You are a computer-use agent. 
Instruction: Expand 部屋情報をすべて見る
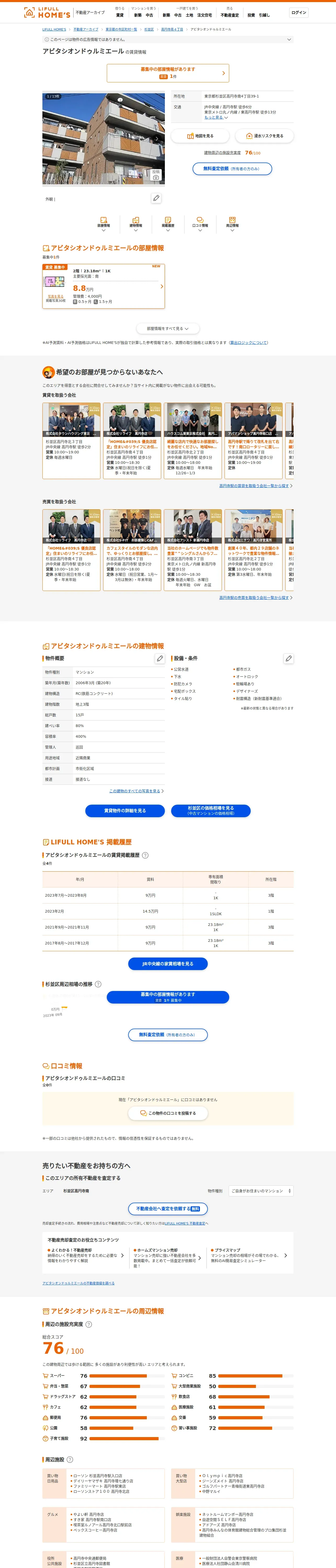tap(168, 329)
